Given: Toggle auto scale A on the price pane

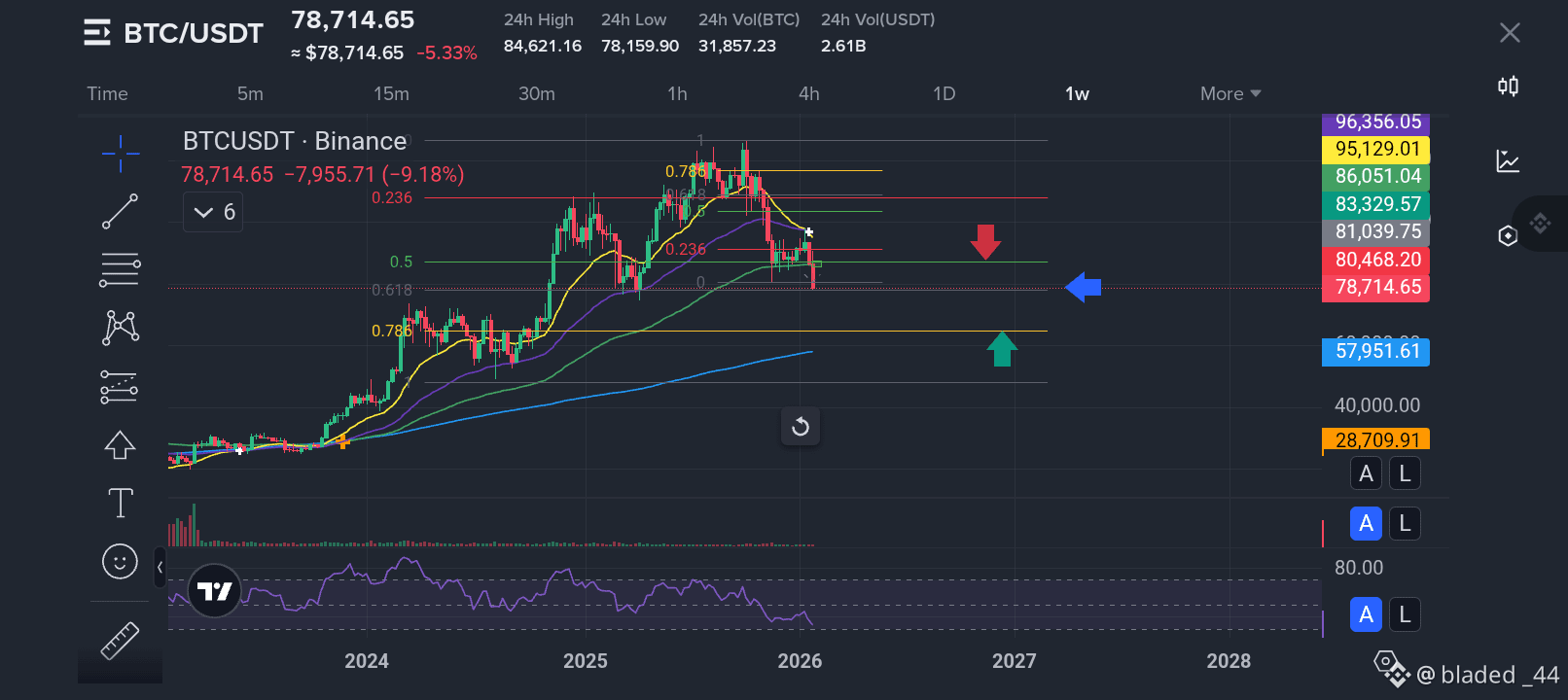Looking at the screenshot, I should click(x=1366, y=473).
